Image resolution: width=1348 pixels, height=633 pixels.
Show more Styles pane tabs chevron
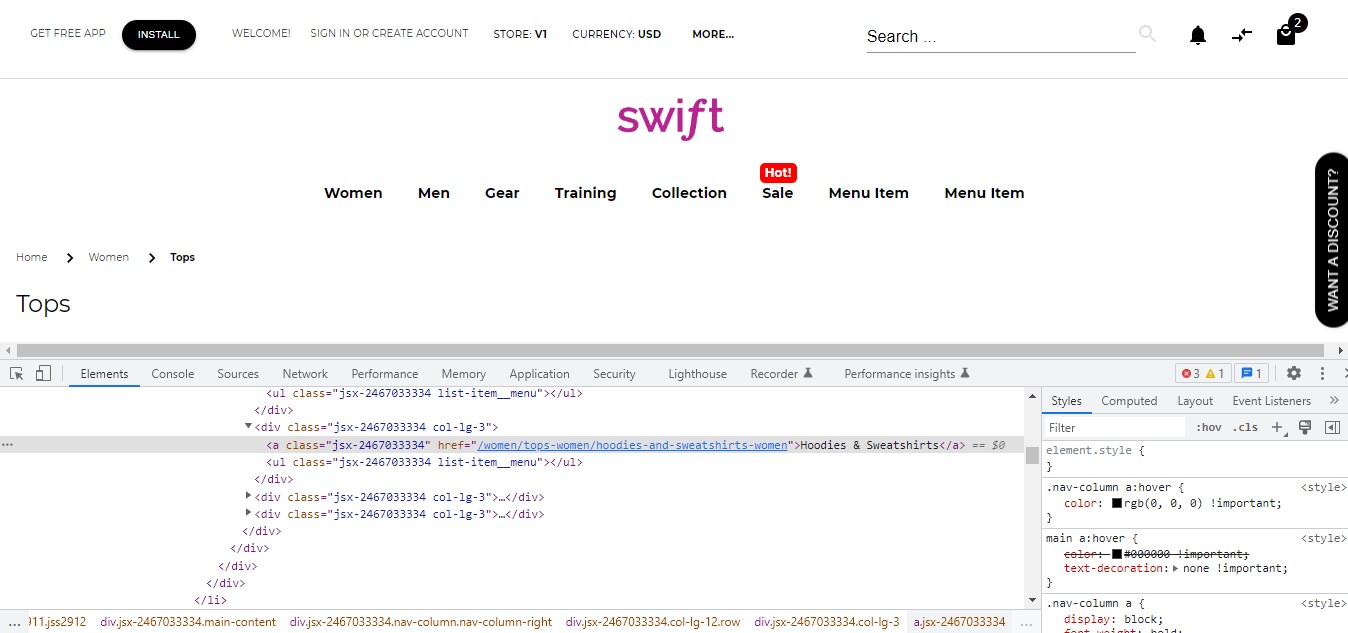tap(1333, 400)
